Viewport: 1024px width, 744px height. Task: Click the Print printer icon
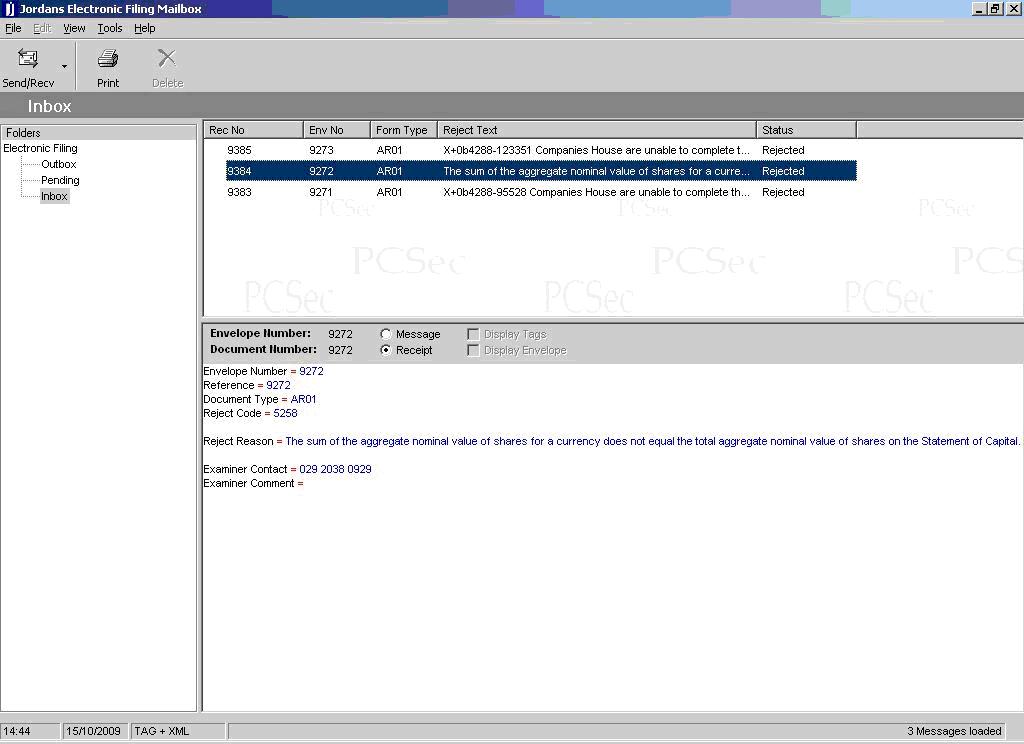click(108, 59)
